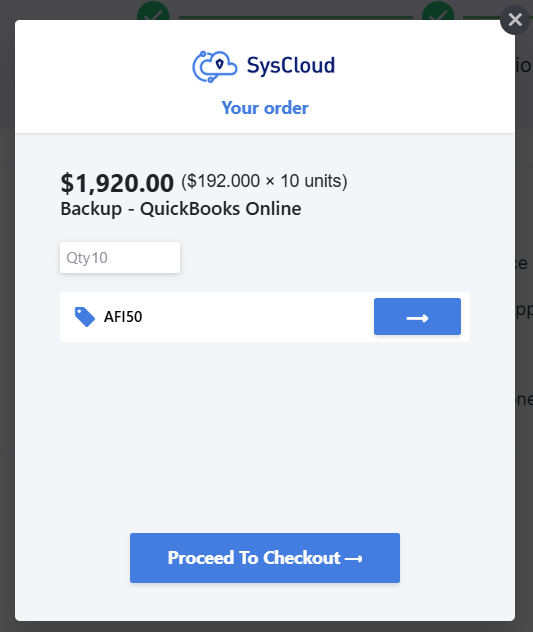Click second green checkmark step near close button
533x632 pixels.
(438, 10)
